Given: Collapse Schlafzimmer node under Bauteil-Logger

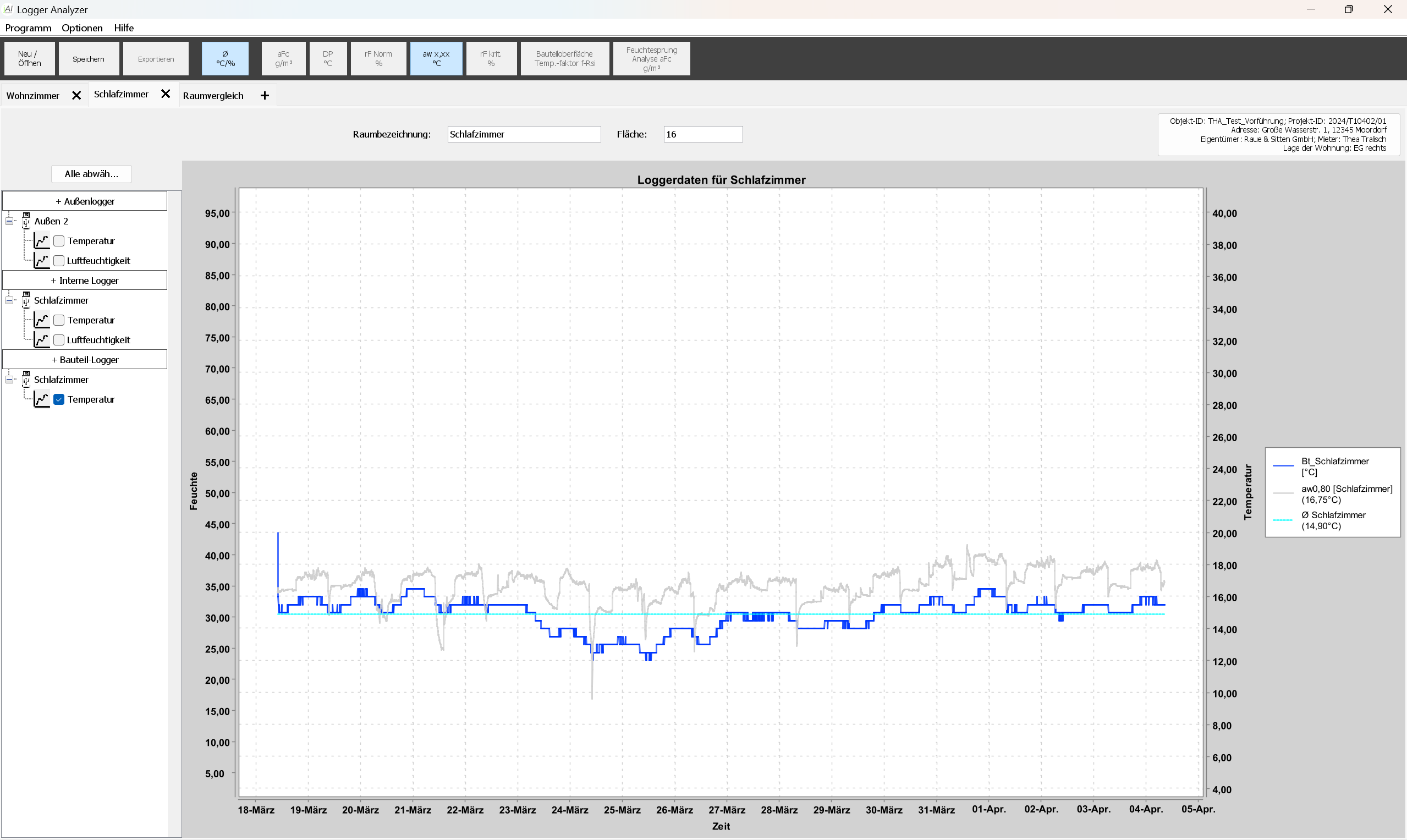Looking at the screenshot, I should [x=9, y=379].
